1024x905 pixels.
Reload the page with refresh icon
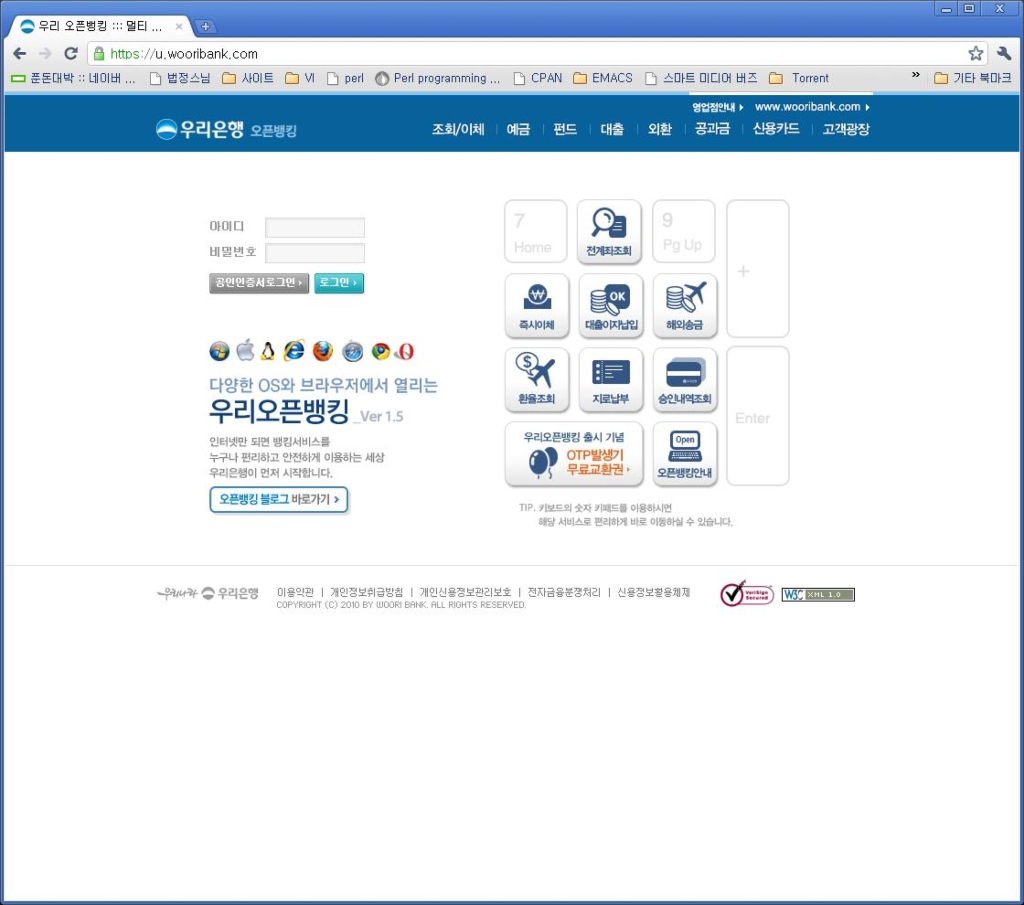(71, 54)
